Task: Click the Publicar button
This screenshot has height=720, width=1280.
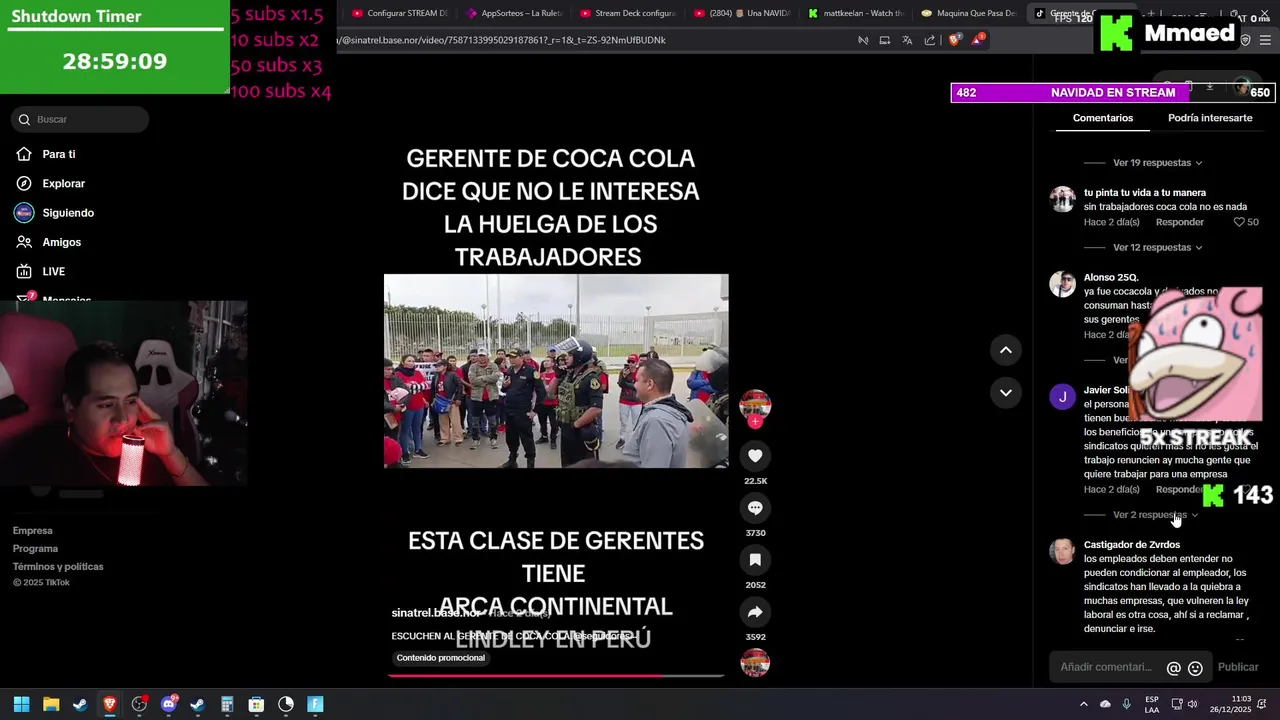Action: [1238, 667]
